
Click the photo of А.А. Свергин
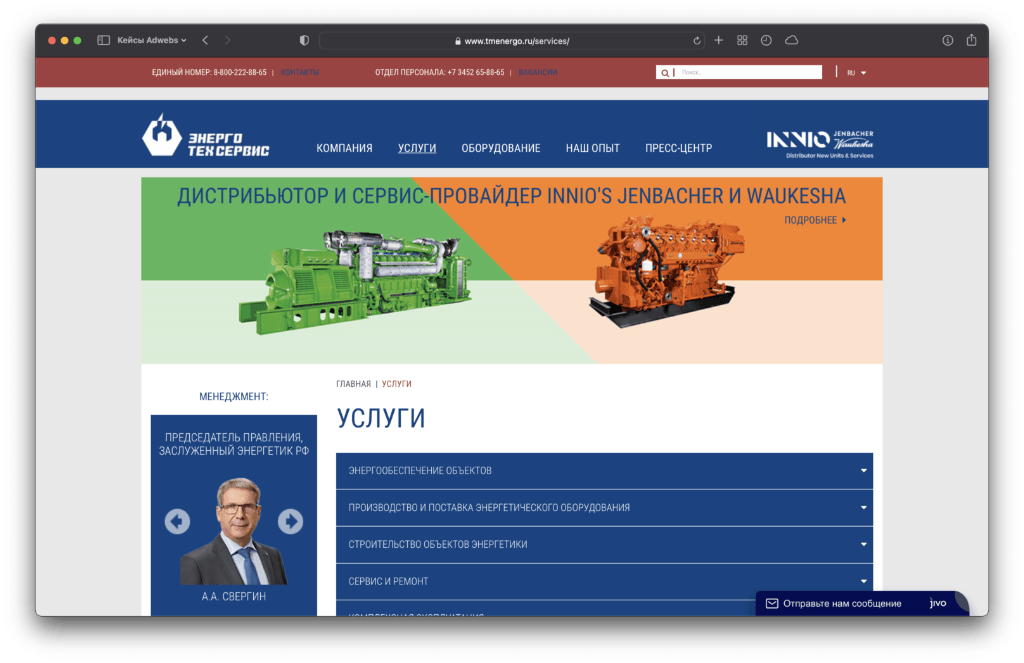(x=234, y=532)
